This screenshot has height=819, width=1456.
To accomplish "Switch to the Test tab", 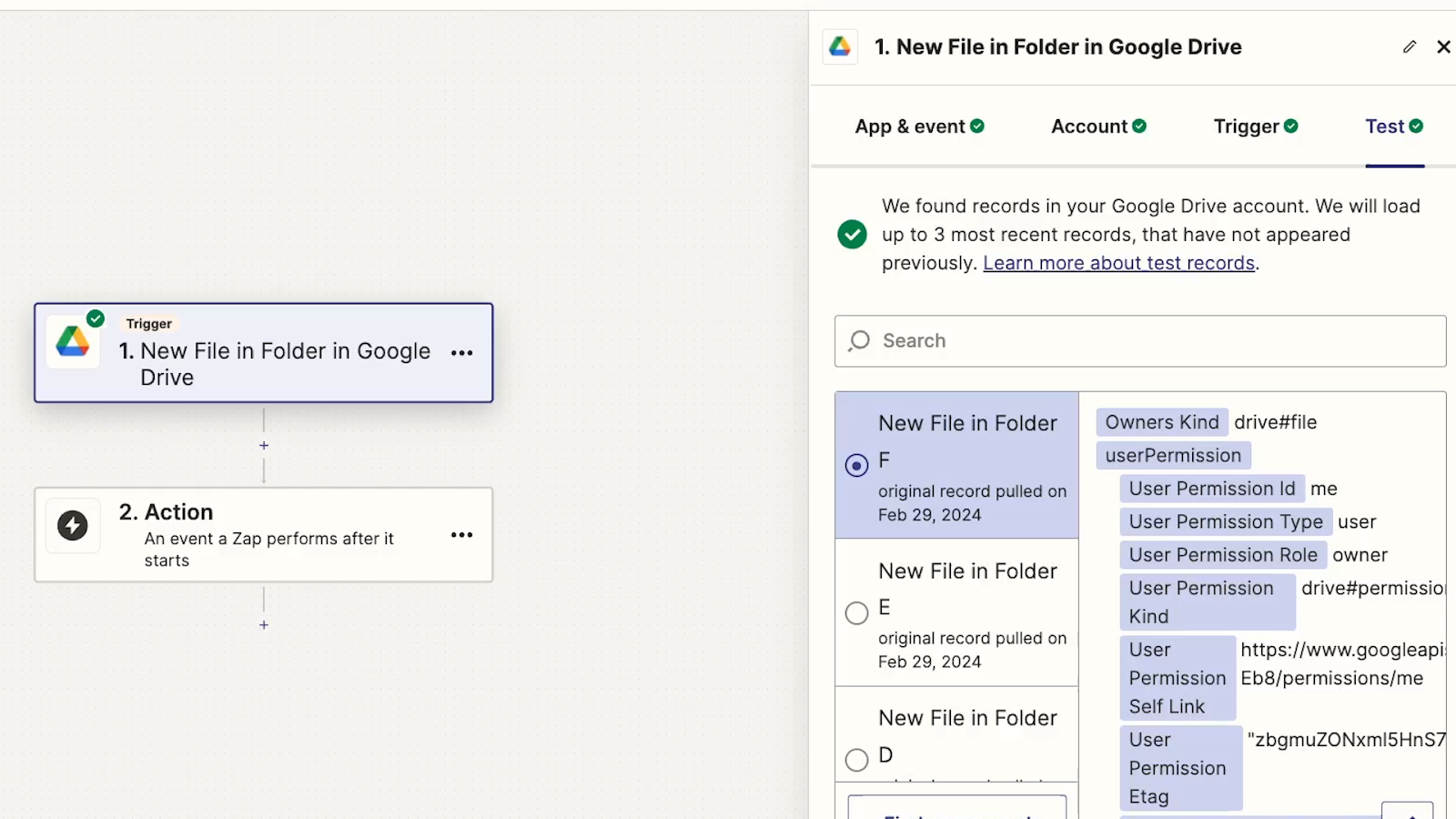I will point(1394,126).
